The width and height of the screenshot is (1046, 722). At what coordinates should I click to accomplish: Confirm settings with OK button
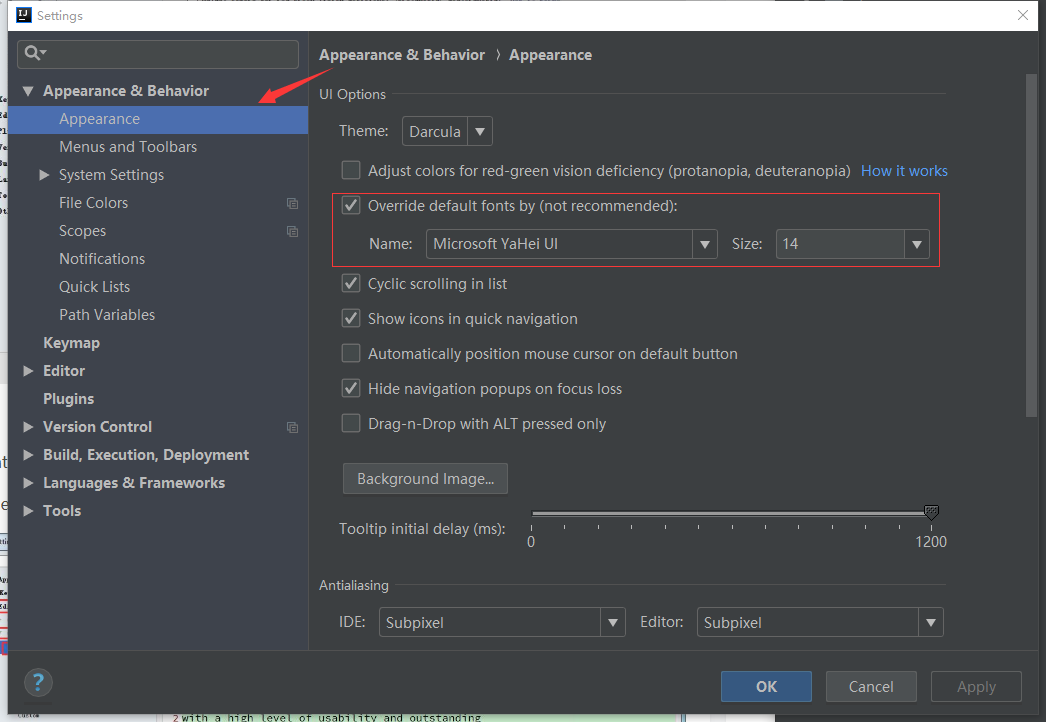click(766, 687)
